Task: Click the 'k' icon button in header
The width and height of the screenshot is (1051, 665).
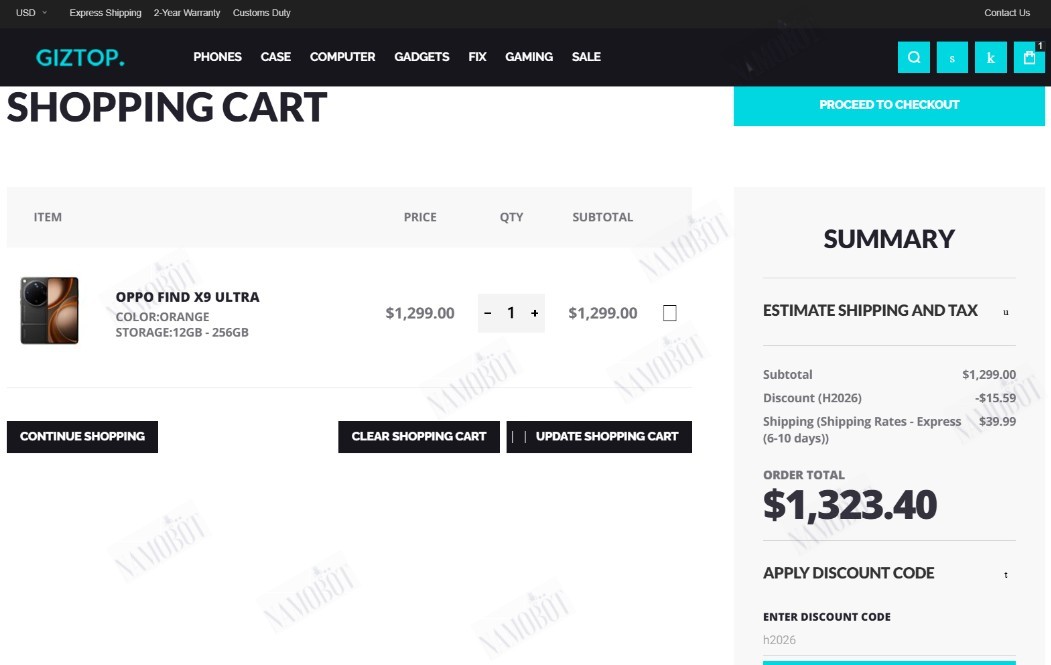Action: [991, 57]
